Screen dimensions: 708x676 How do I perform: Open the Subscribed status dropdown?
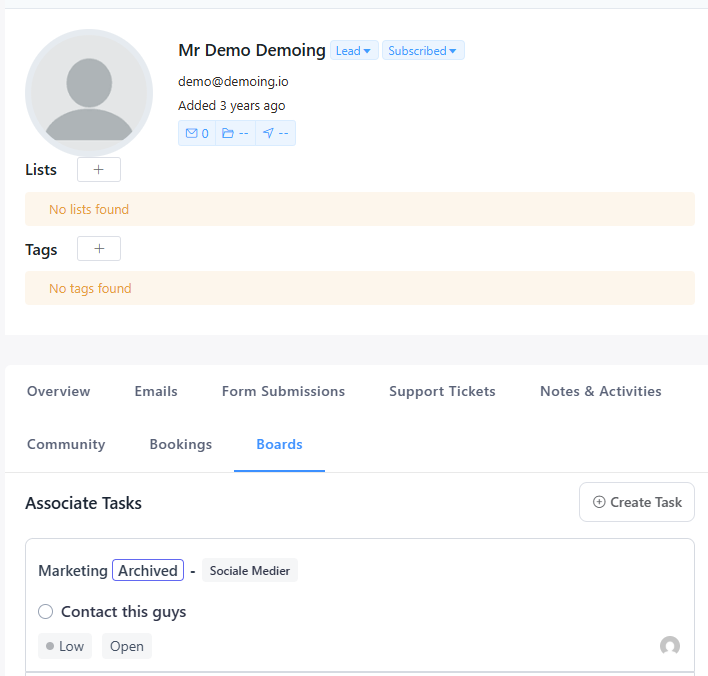pos(422,51)
